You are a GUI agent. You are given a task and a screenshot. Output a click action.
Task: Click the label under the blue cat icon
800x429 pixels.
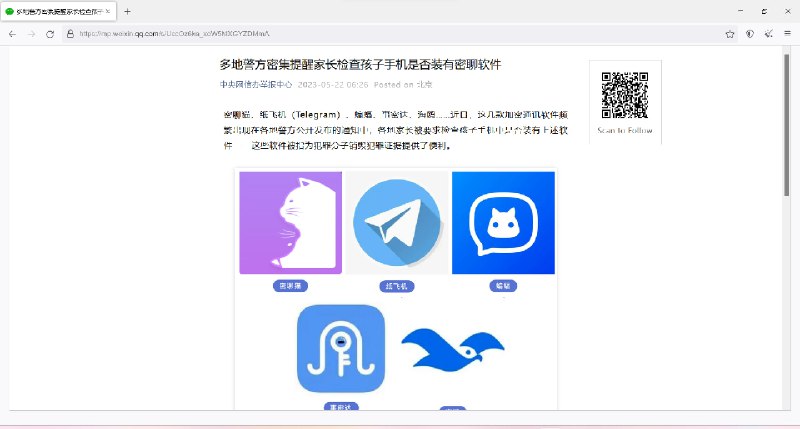503,286
